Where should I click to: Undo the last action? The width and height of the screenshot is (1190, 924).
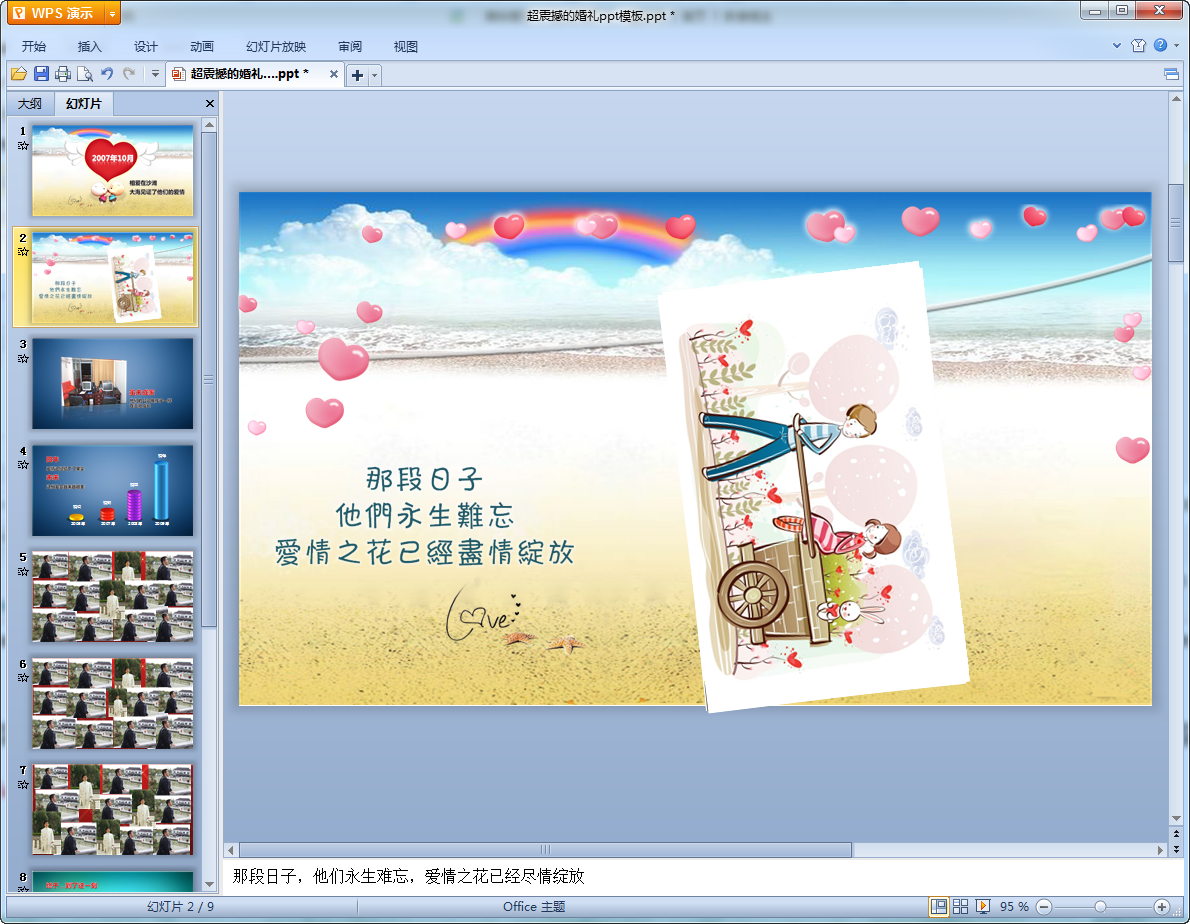(107, 74)
